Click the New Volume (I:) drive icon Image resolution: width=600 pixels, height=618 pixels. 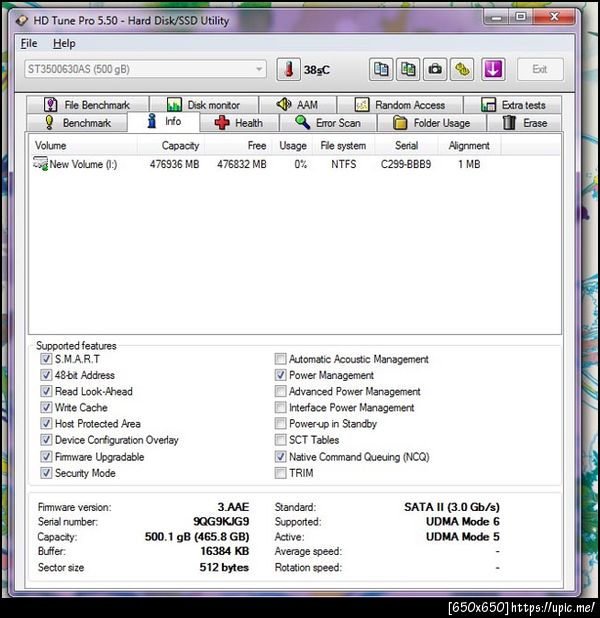tap(40, 164)
